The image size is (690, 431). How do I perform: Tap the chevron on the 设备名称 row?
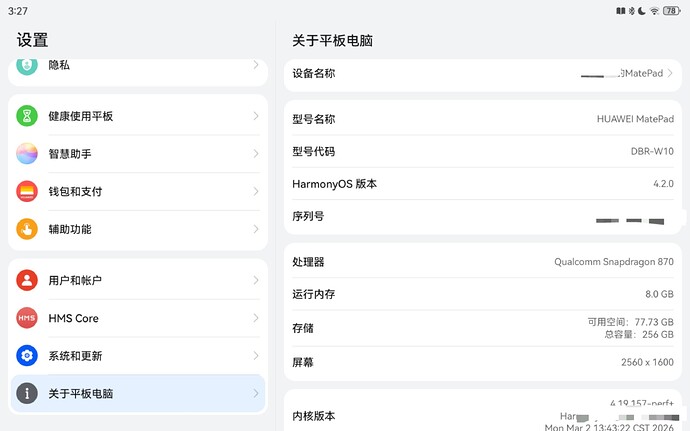coord(670,73)
